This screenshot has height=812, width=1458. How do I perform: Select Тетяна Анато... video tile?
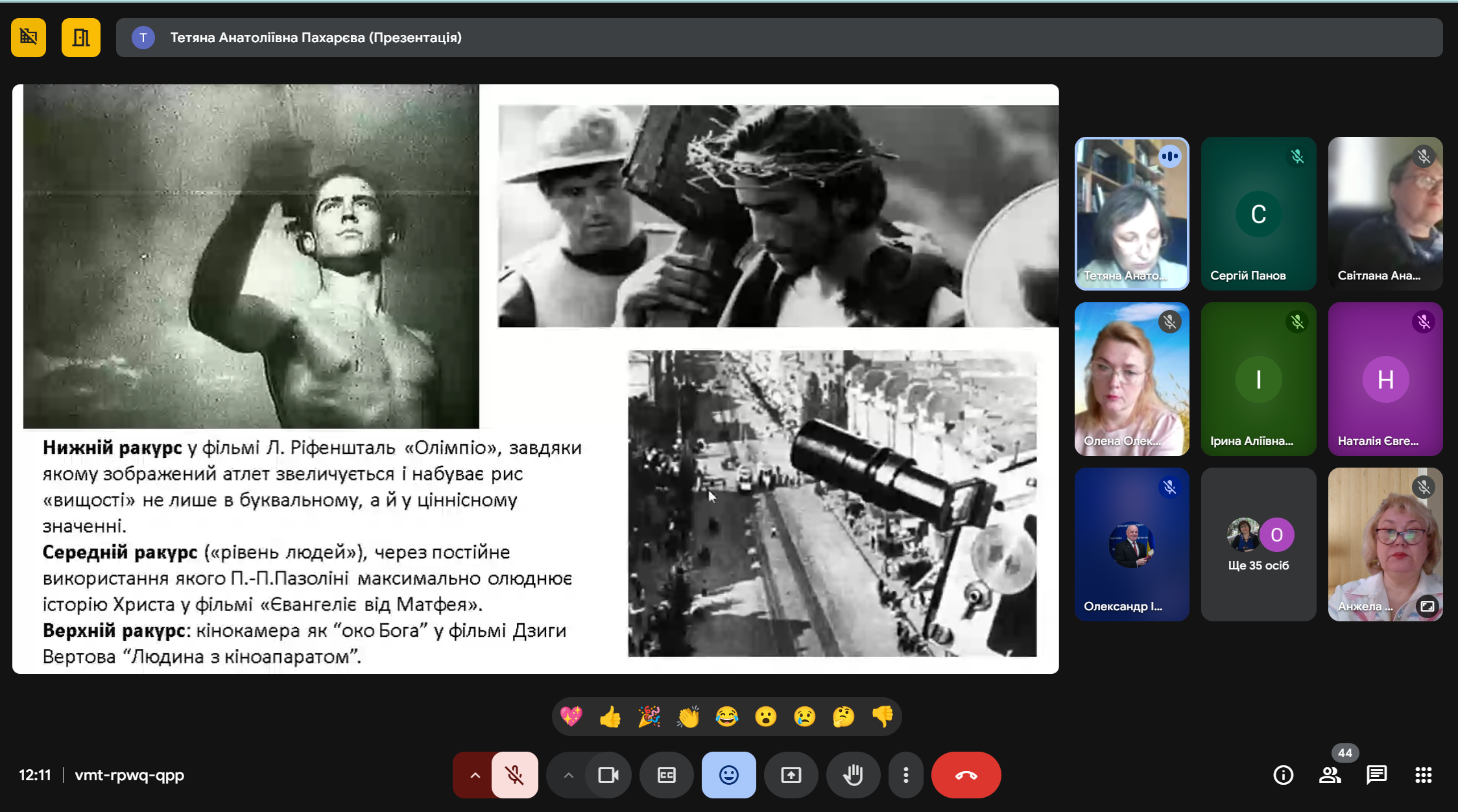tap(1132, 213)
